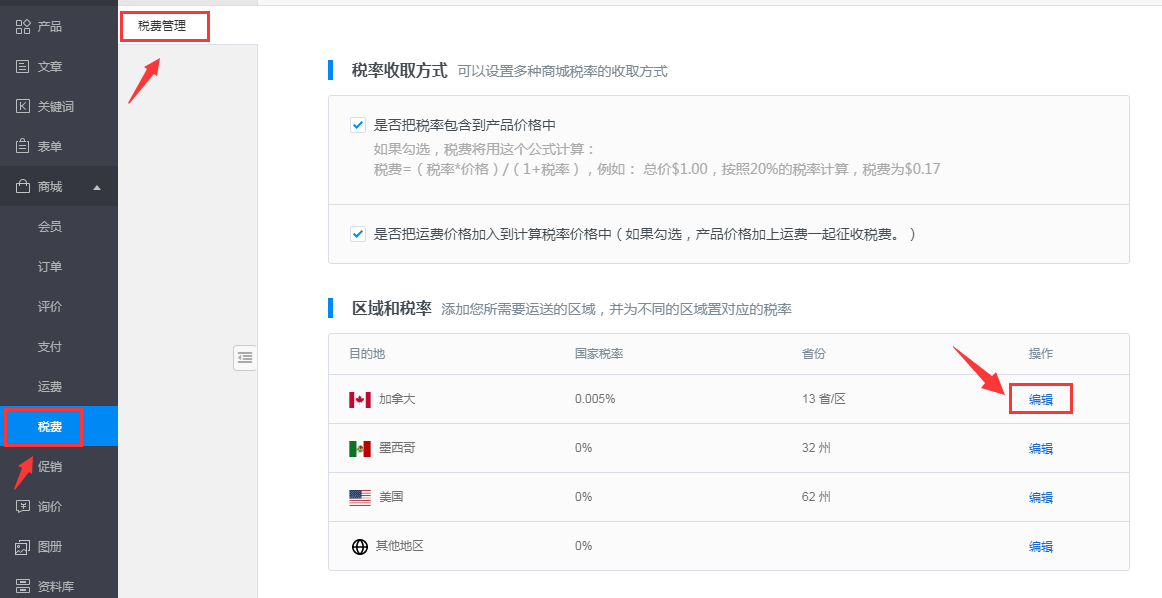Go to 会员 members submenu item
The height and width of the screenshot is (598, 1162).
[x=50, y=226]
